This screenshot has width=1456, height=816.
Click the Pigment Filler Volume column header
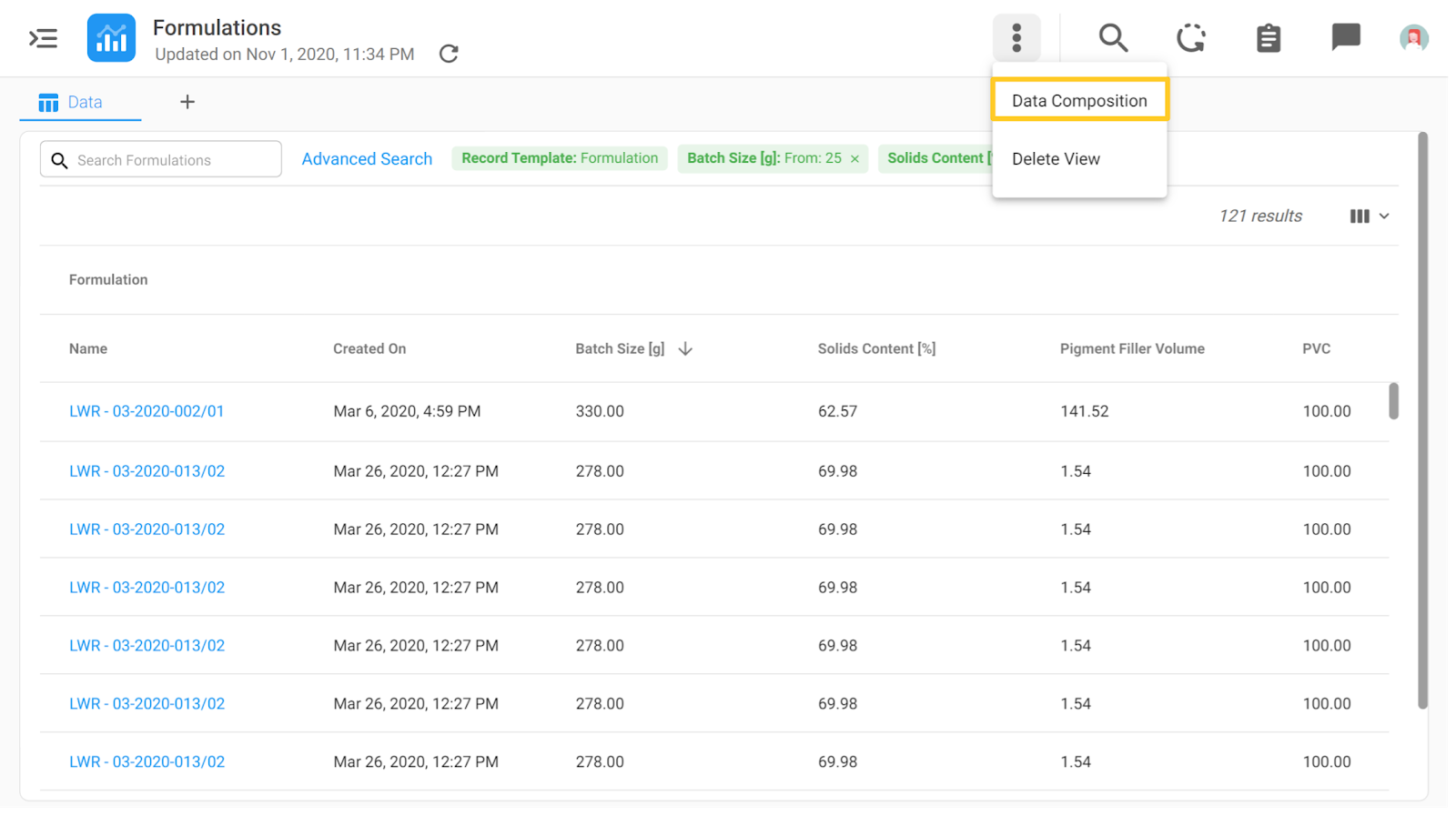[x=1132, y=348]
